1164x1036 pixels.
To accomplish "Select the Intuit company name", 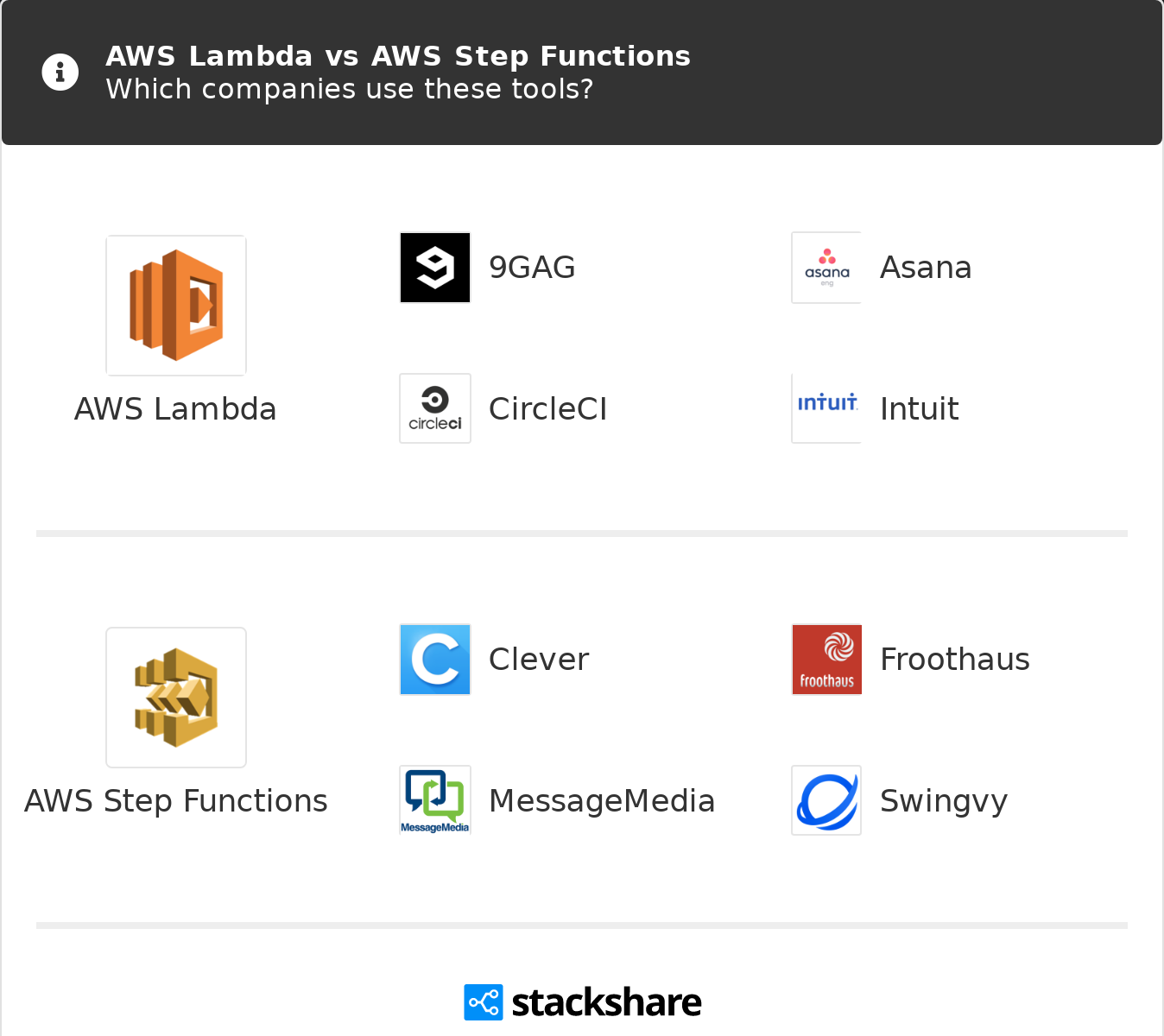I will coord(919,409).
